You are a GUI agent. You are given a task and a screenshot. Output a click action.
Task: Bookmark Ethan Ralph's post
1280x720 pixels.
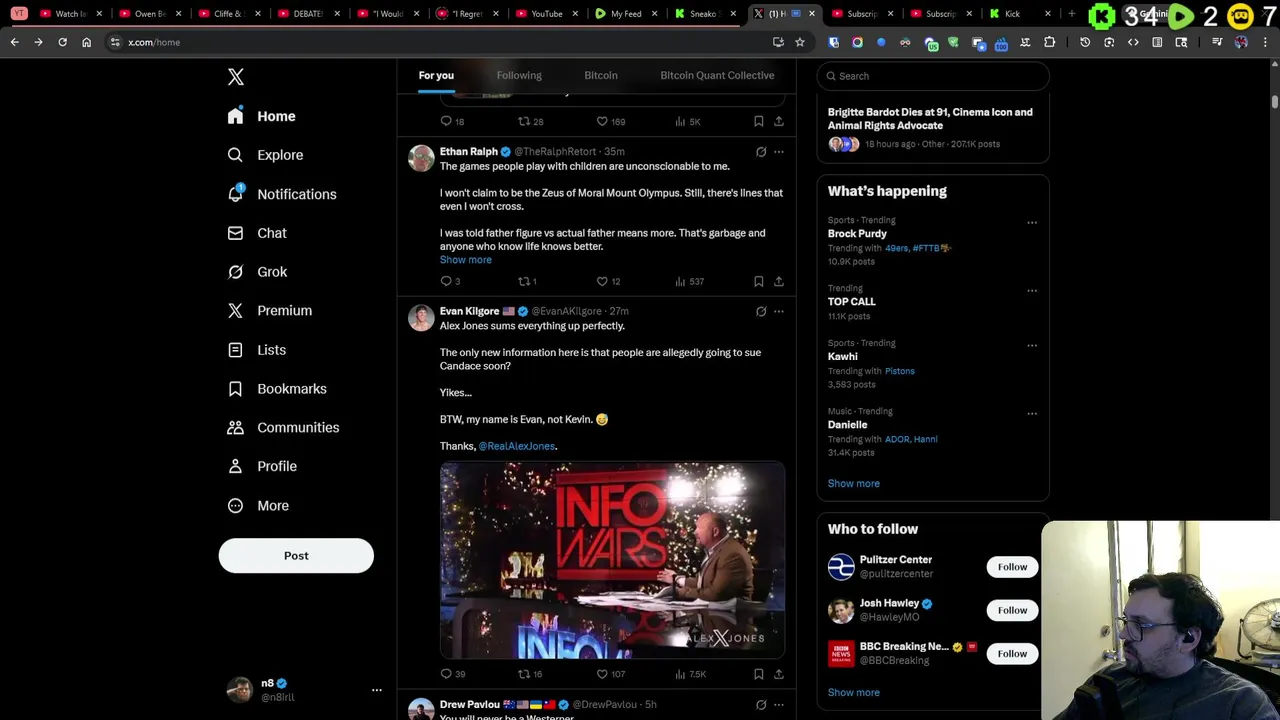pyautogui.click(x=759, y=281)
